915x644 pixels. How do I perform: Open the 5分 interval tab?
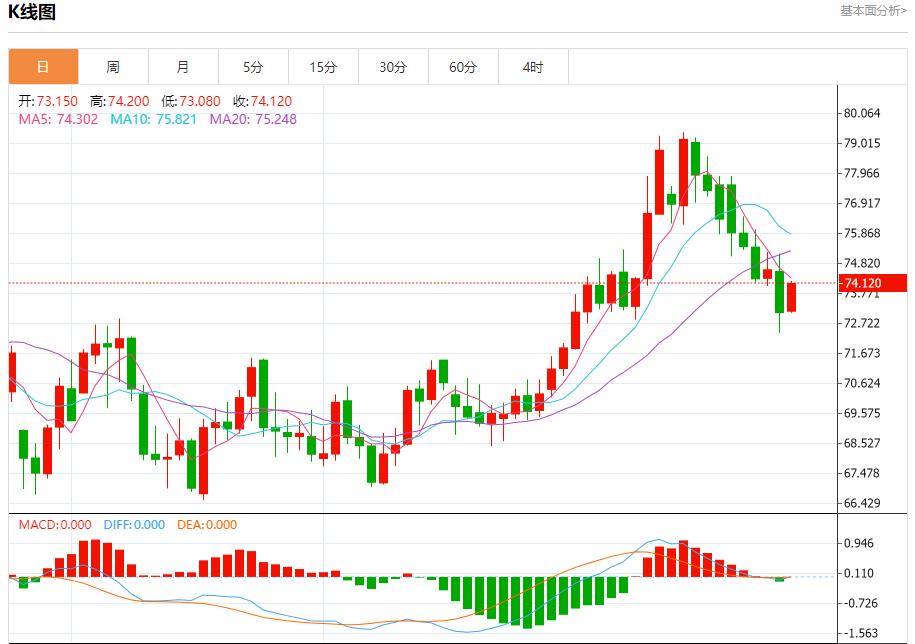coord(253,66)
